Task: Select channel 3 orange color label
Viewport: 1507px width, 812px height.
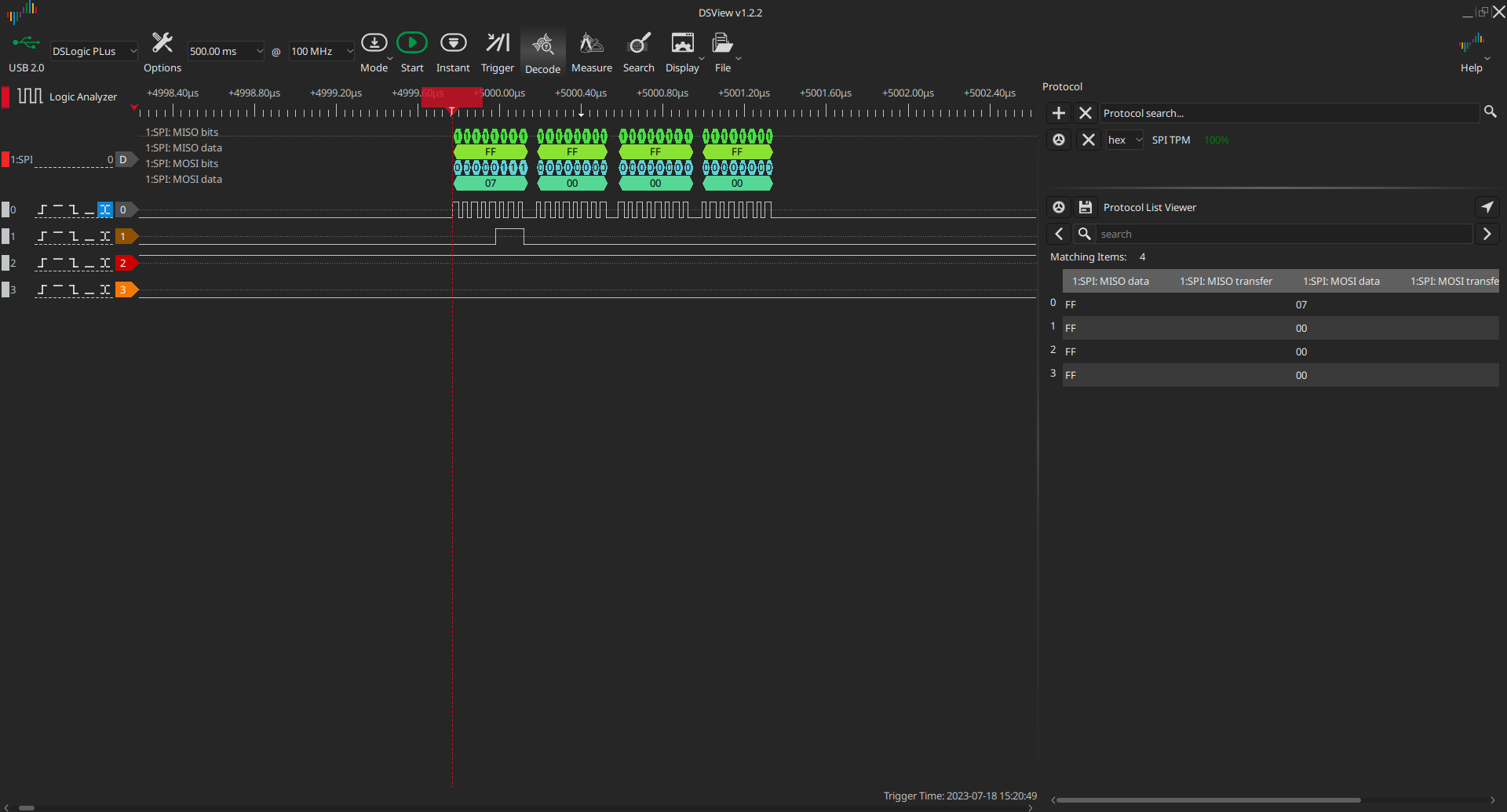Action: click(124, 289)
